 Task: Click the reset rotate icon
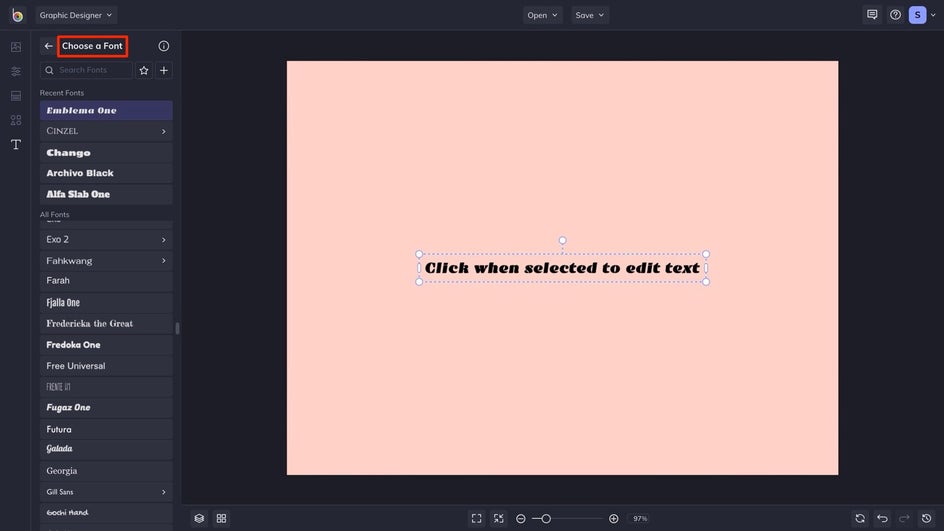860,518
